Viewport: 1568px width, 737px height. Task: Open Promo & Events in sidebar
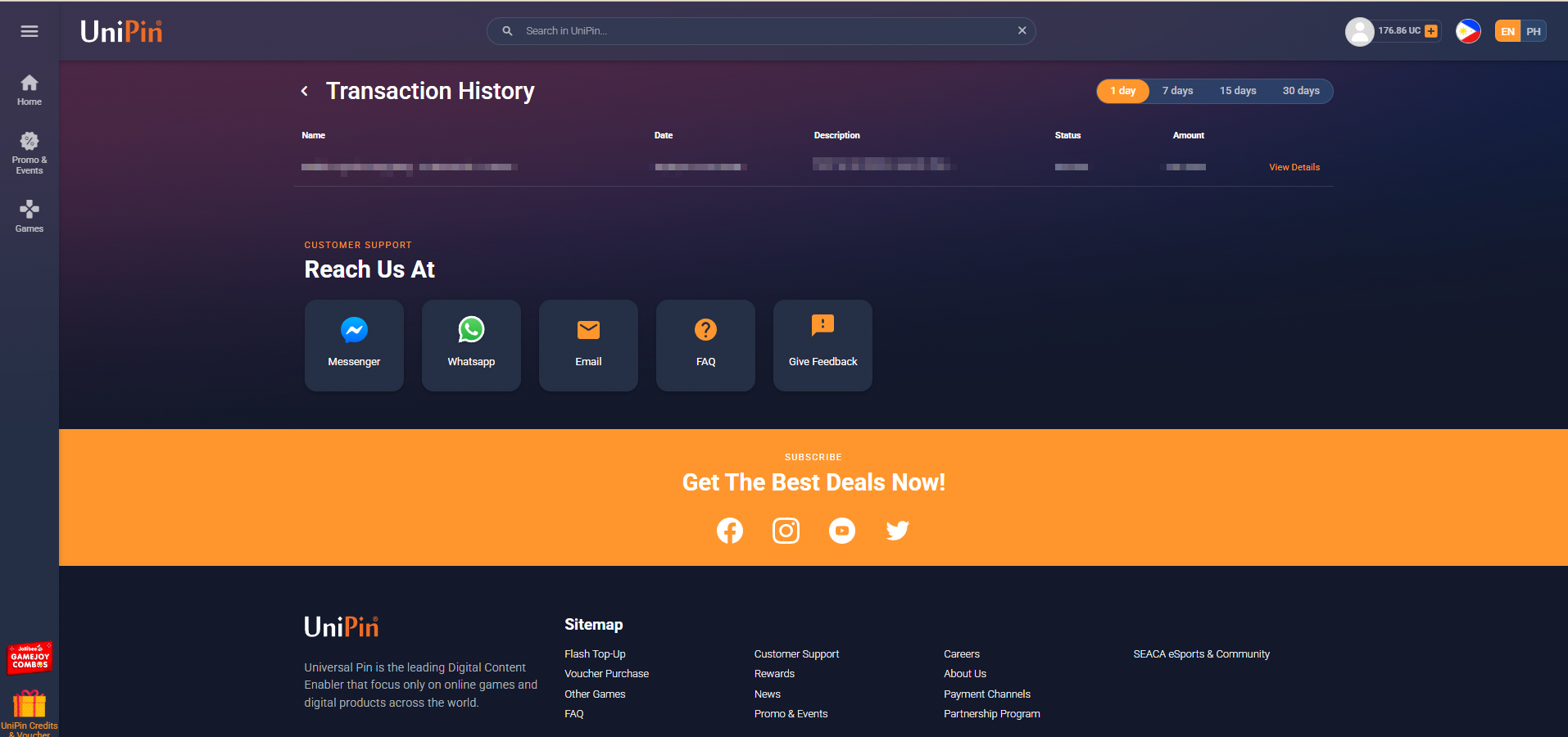29,153
